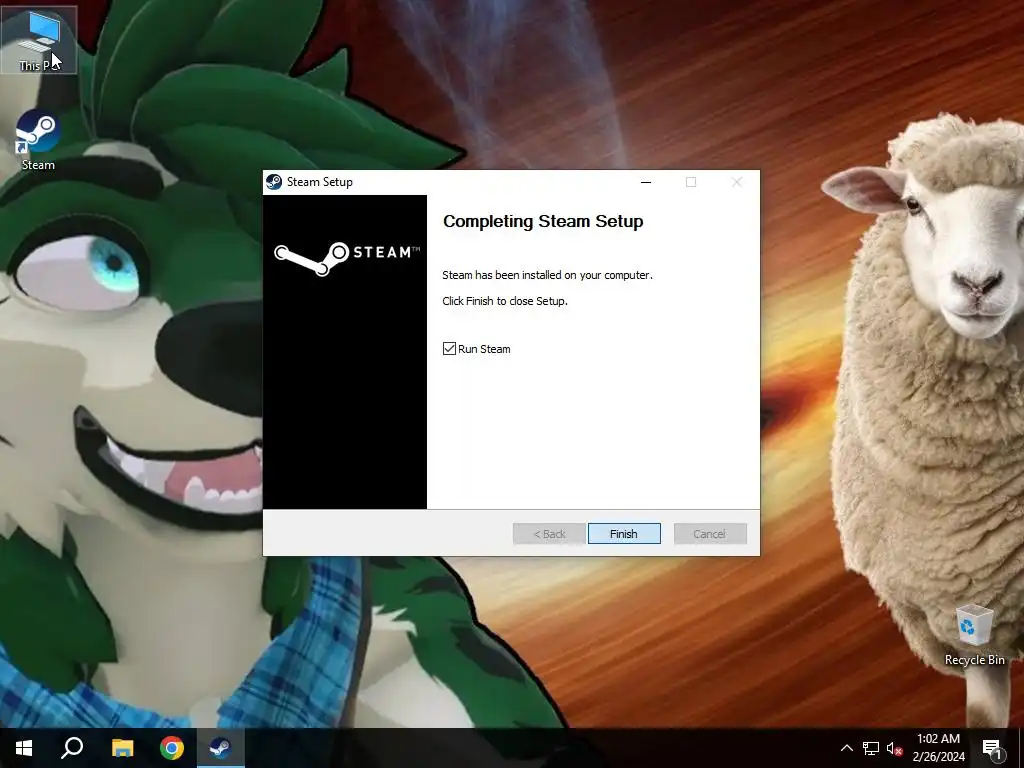The image size is (1024, 768).
Task: Open the notification center icon
Action: click(992, 748)
